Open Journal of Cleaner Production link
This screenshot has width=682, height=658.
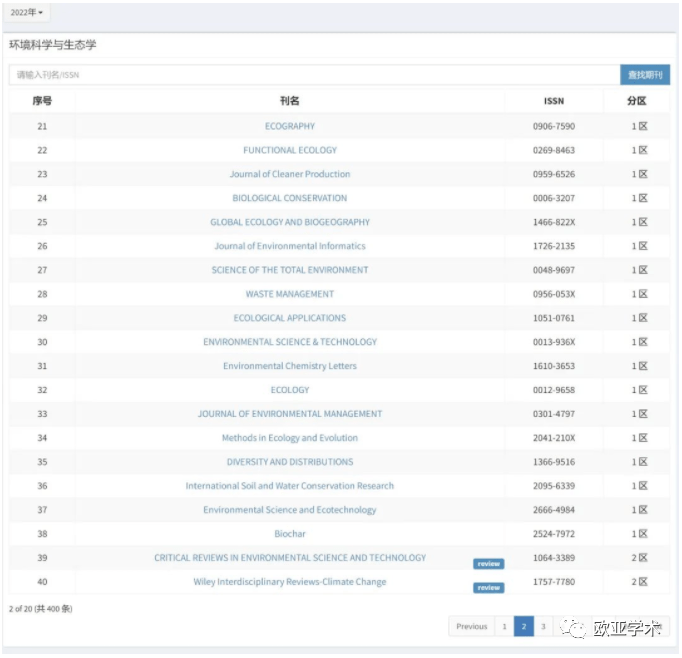pos(290,174)
